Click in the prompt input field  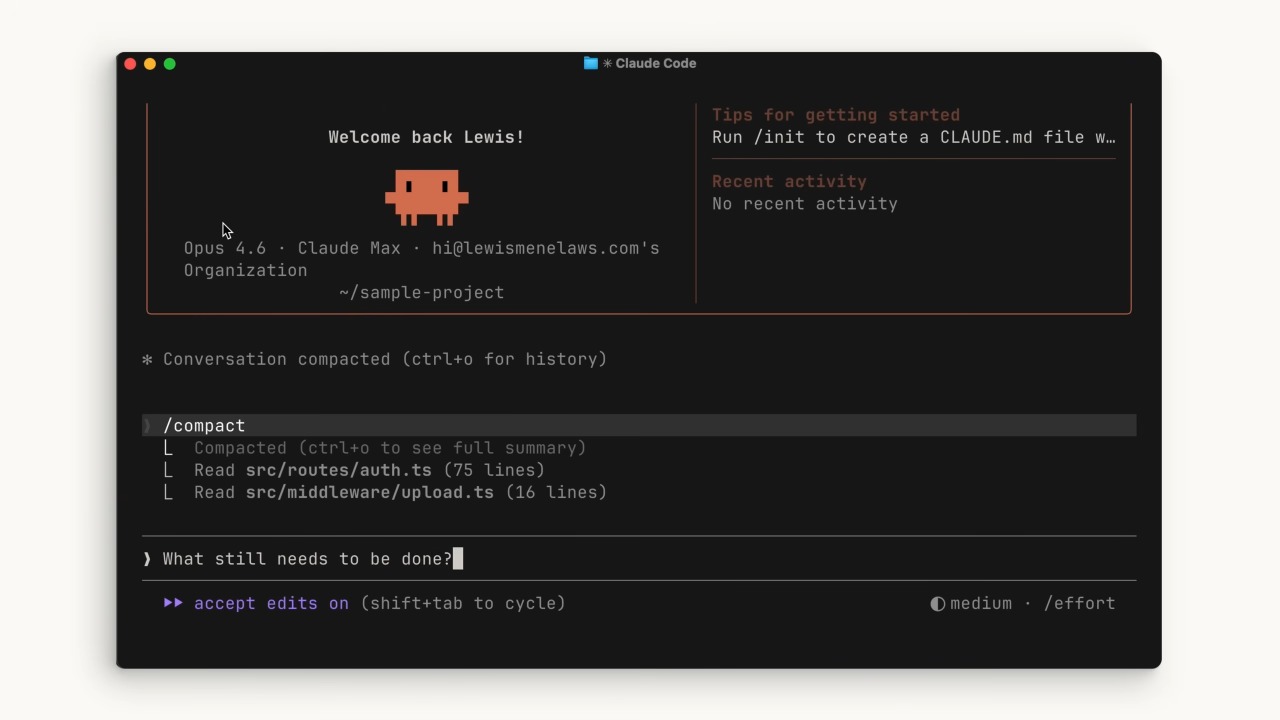pyautogui.click(x=639, y=559)
